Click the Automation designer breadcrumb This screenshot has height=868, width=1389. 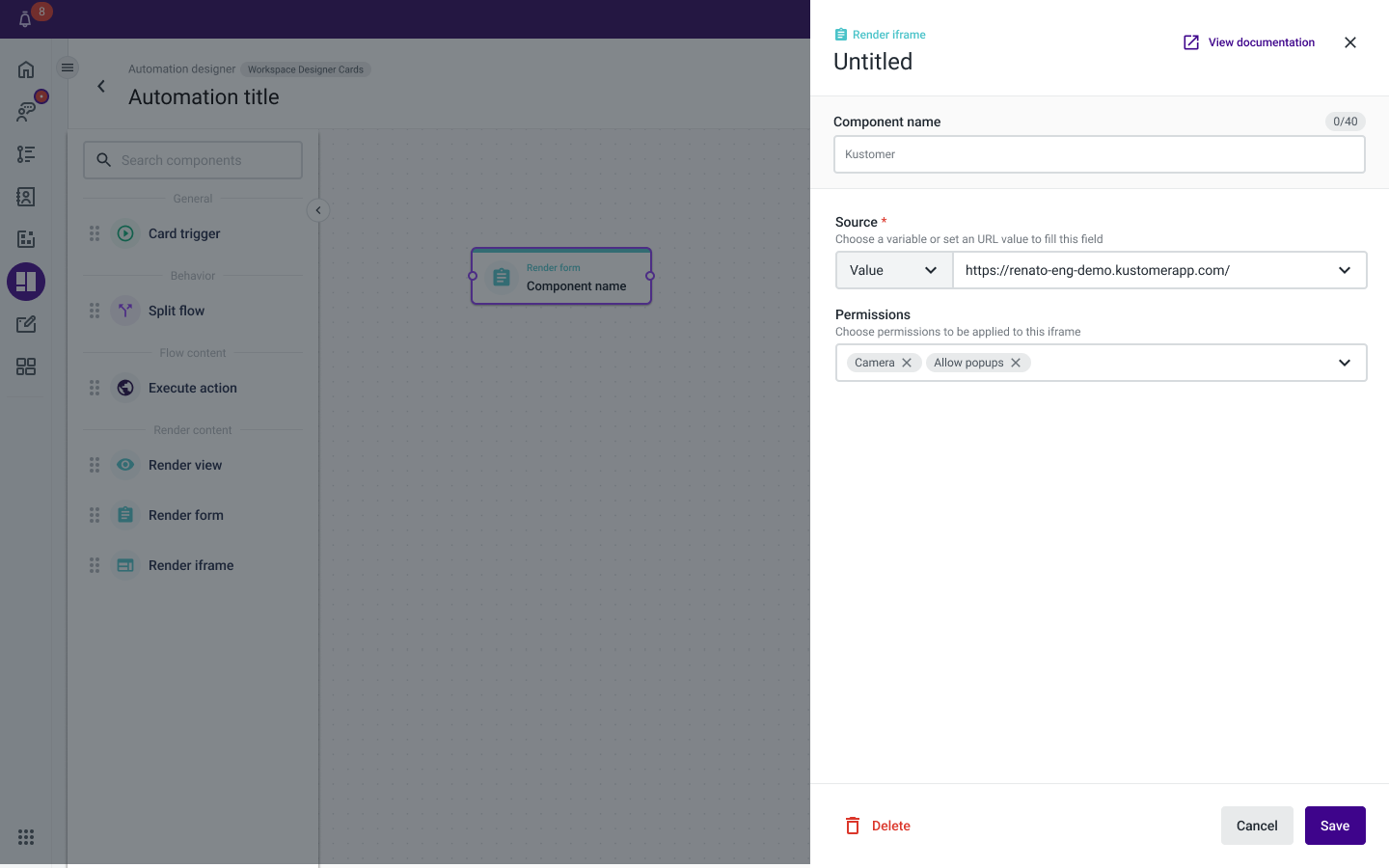(x=181, y=69)
